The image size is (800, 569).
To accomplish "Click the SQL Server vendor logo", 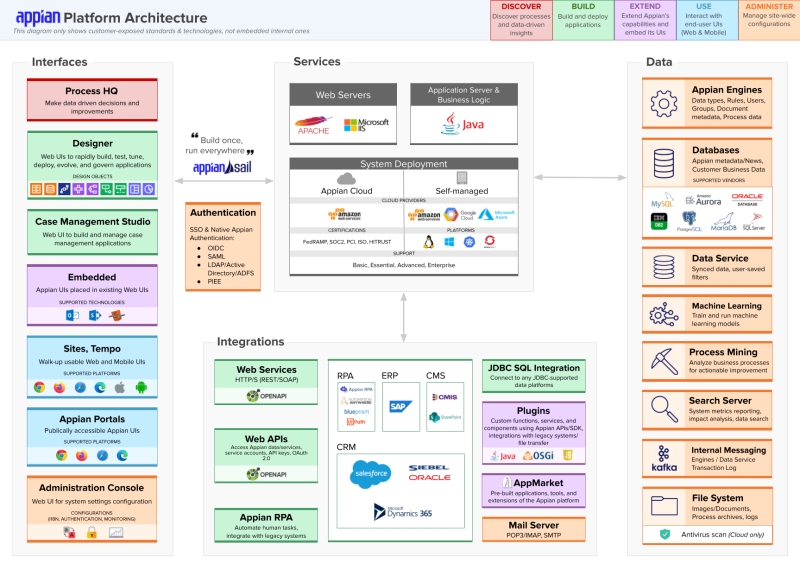I will pos(754,222).
